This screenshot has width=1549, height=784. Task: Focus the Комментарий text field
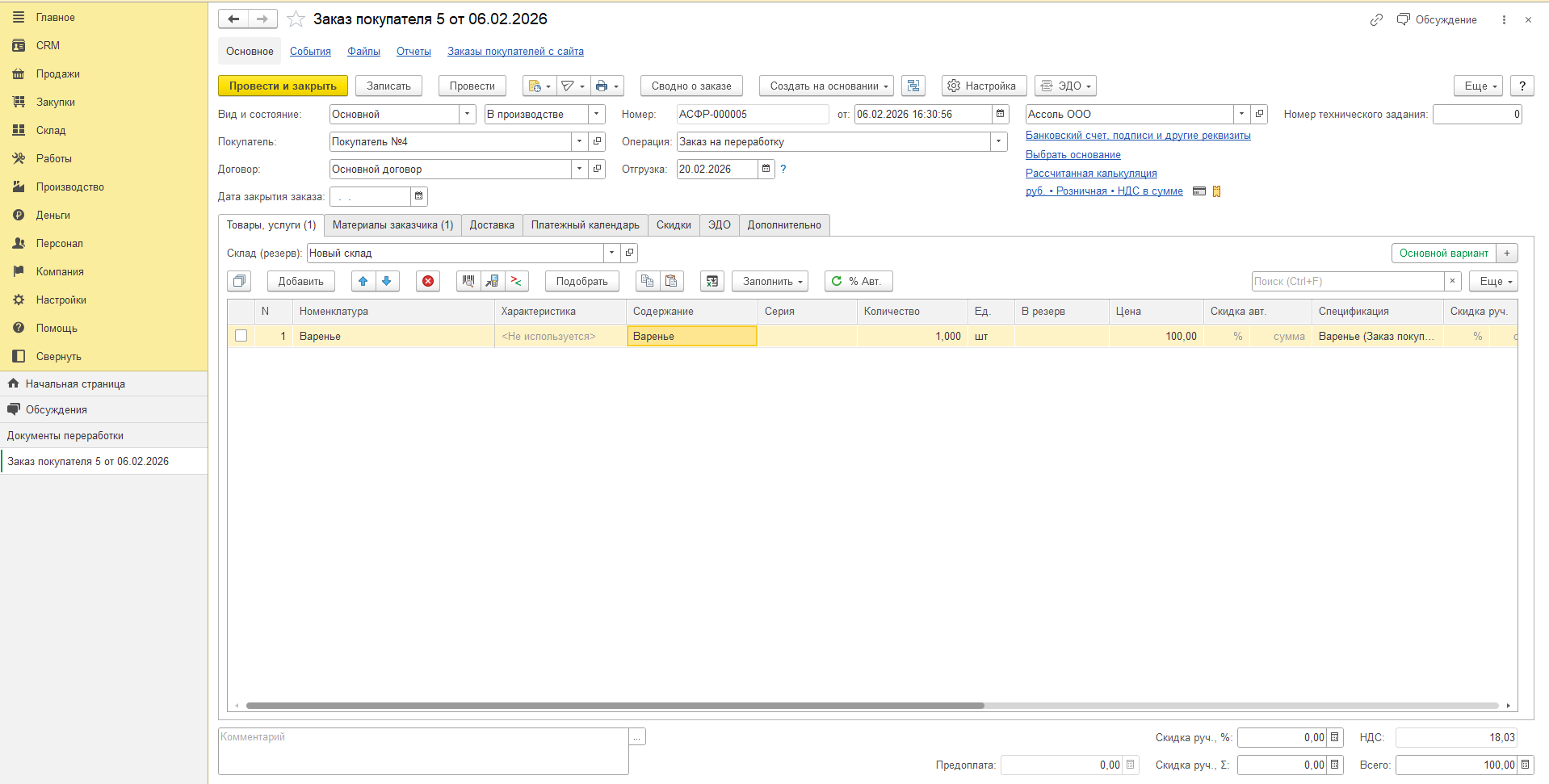(423, 751)
